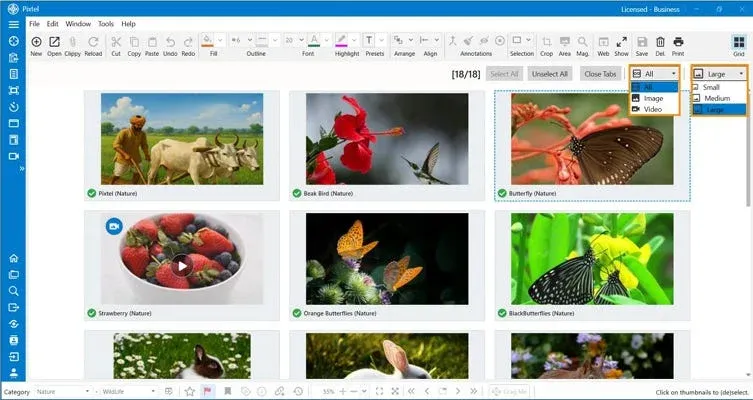Open the All media type dropdown
The image size is (753, 400).
tap(655, 73)
